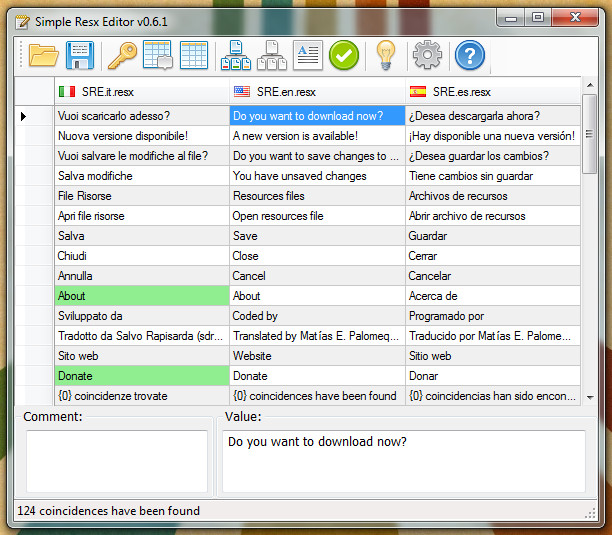The width and height of the screenshot is (612, 535).
Task: Select cell 'Apri file risorse'
Action: pyautogui.click(x=142, y=216)
